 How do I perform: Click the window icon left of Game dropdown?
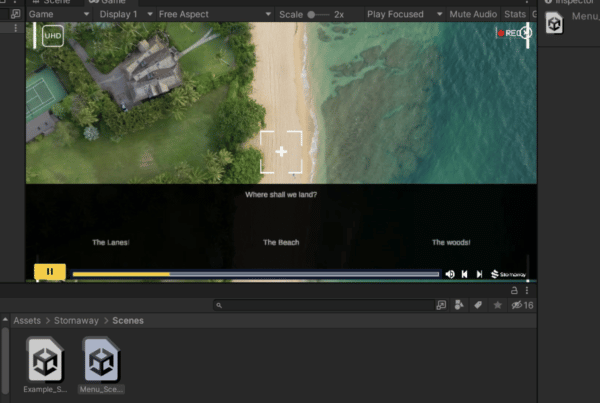point(16,14)
